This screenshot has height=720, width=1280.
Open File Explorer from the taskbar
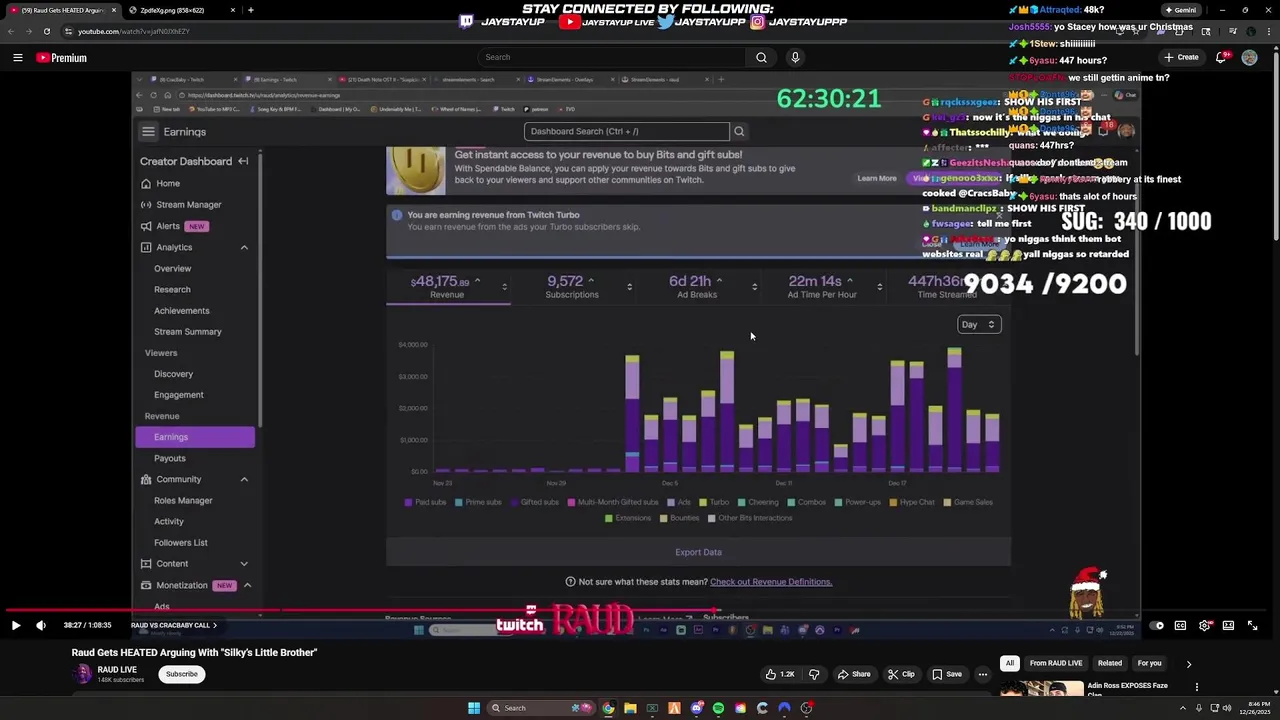[x=630, y=708]
